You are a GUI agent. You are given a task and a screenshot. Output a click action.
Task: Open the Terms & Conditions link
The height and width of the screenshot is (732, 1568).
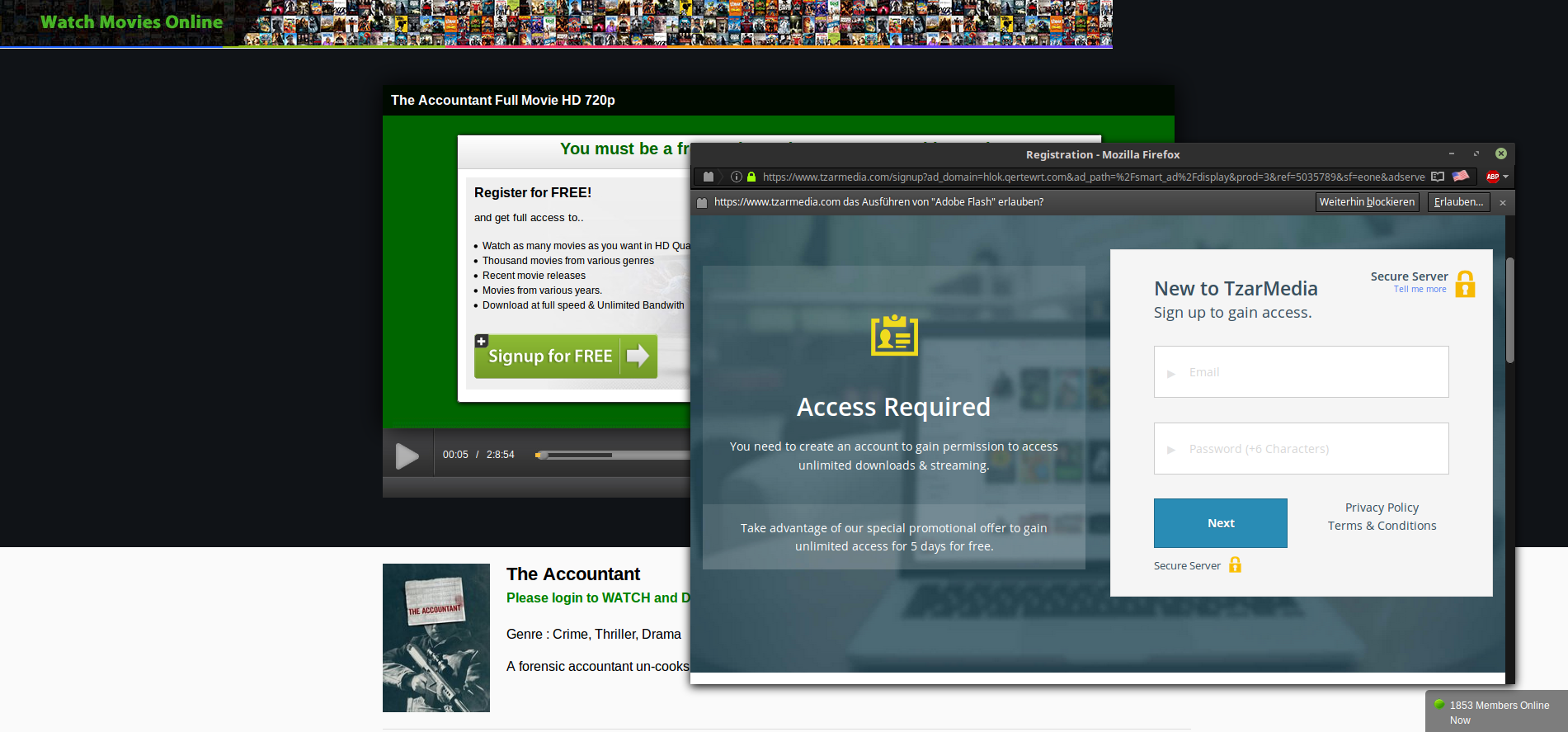[1382, 526]
